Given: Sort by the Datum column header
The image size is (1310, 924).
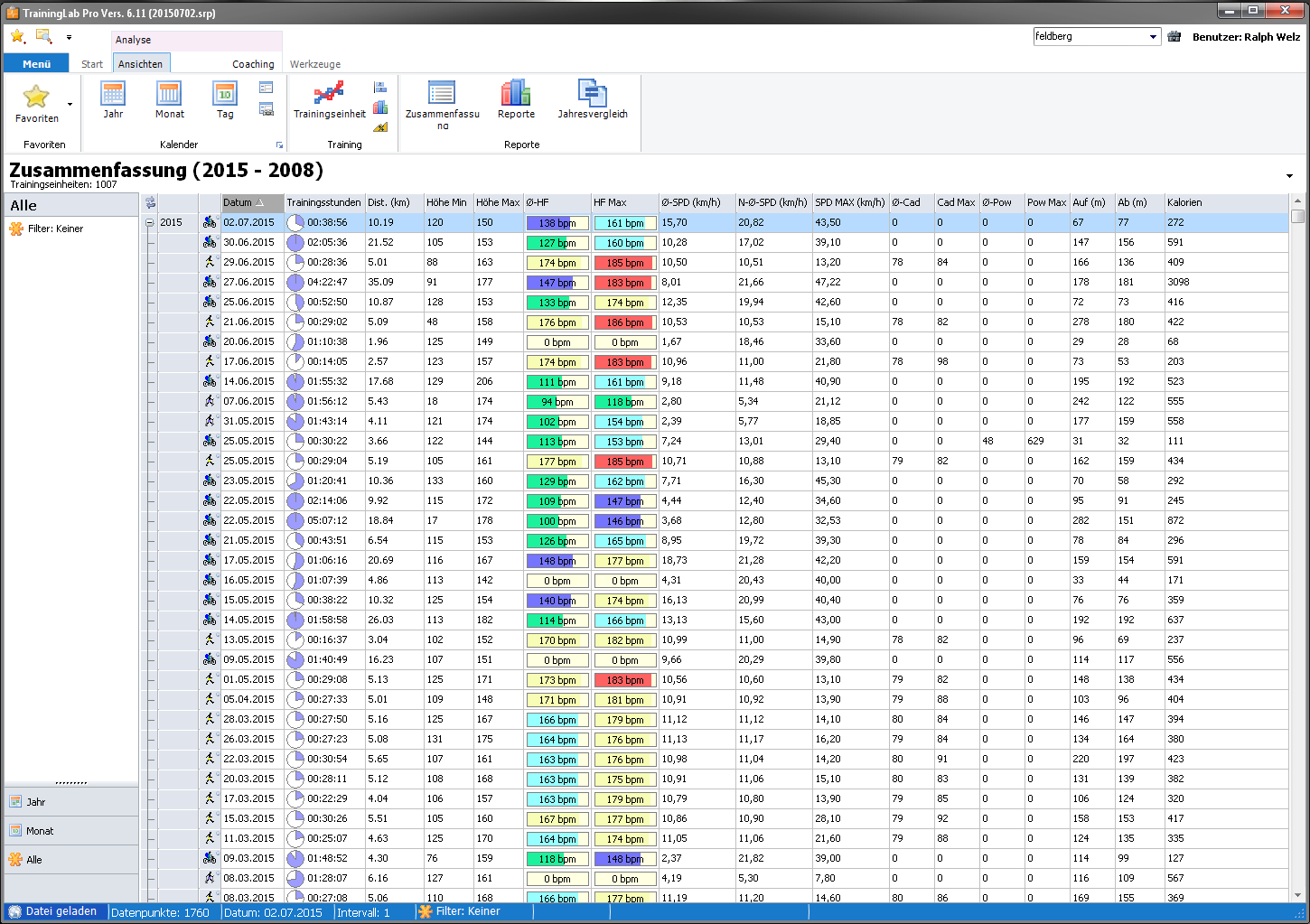Looking at the screenshot, I should pyautogui.click(x=252, y=202).
